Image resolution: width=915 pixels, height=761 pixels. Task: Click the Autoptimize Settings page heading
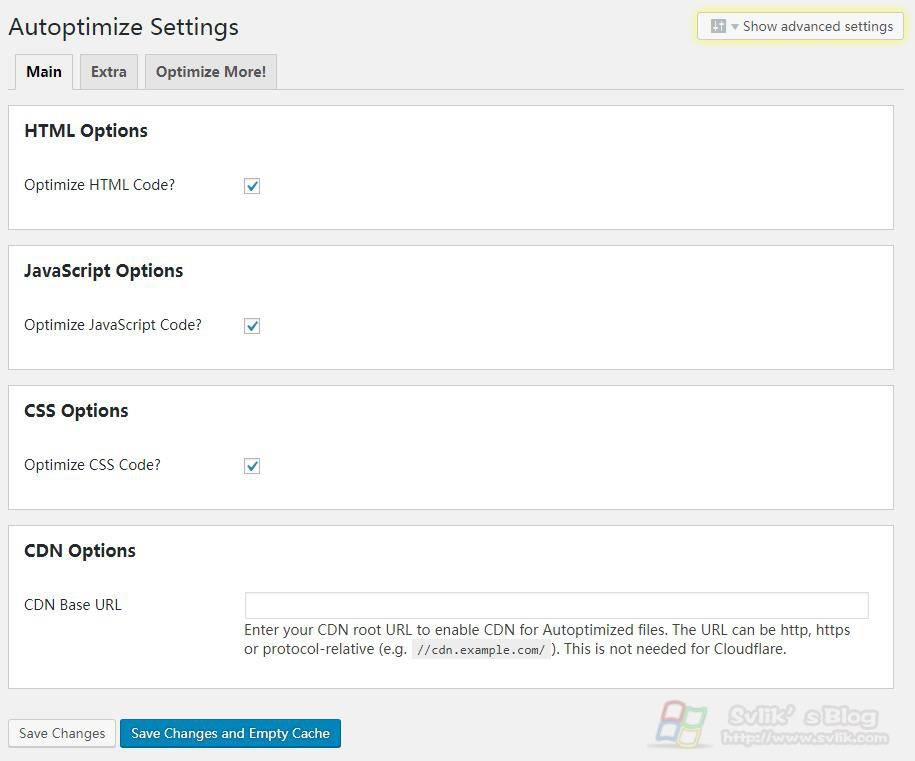[123, 27]
